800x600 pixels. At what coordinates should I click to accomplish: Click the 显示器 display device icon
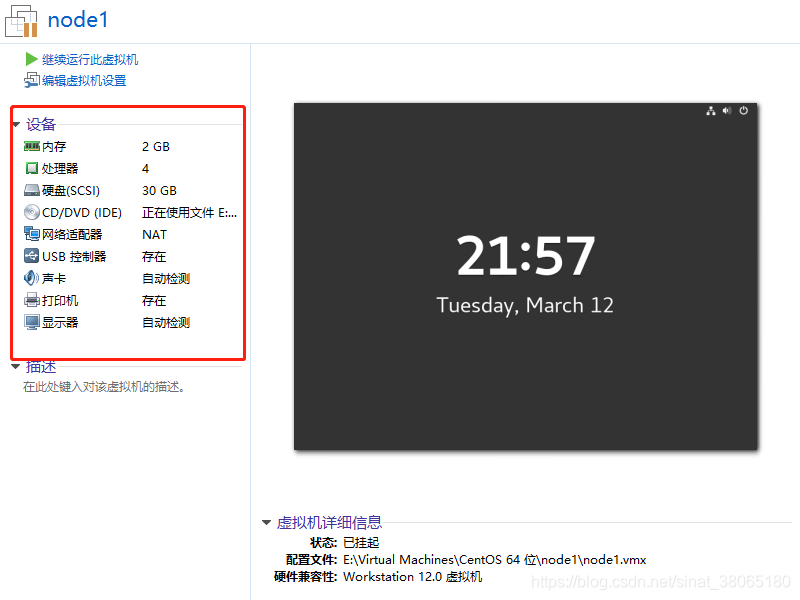click(31, 322)
